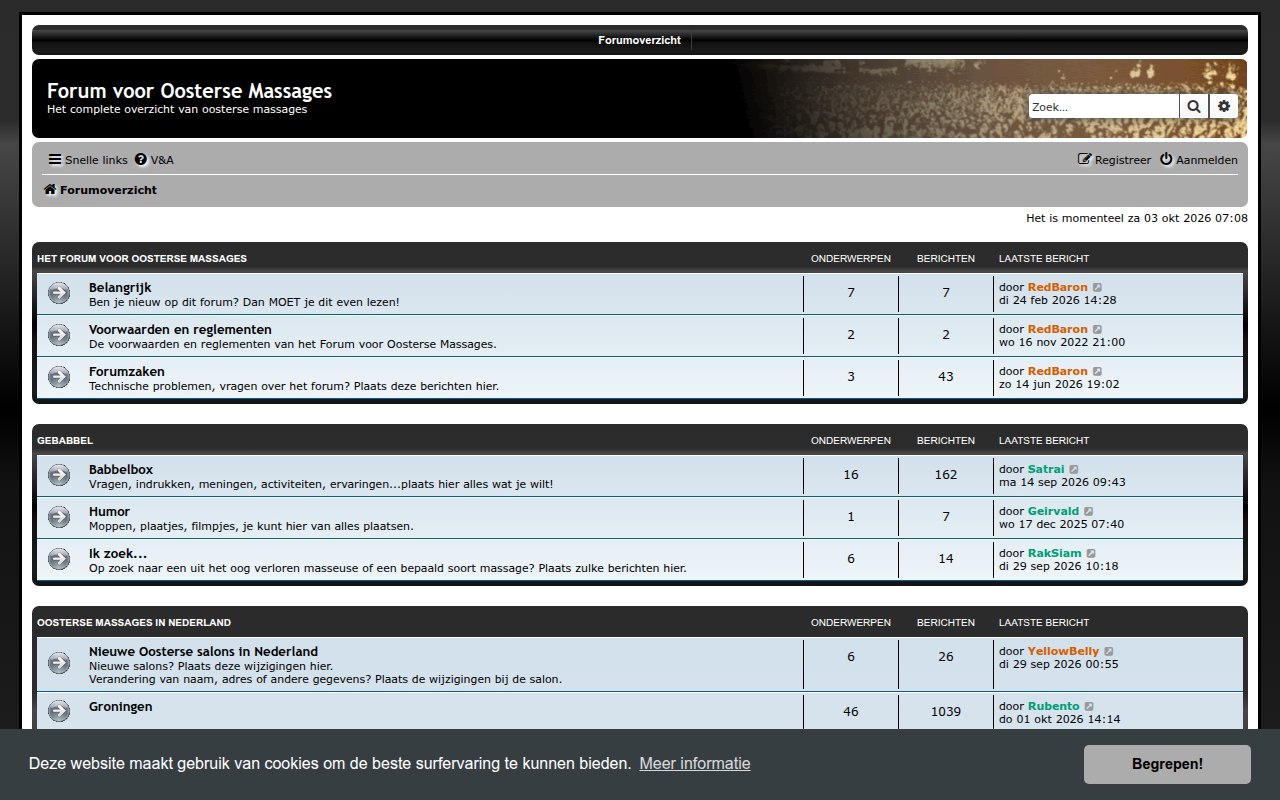Viewport: 1280px width, 800px height.
Task: View latest post icon in Belangrijk row
Action: pyautogui.click(x=1097, y=287)
